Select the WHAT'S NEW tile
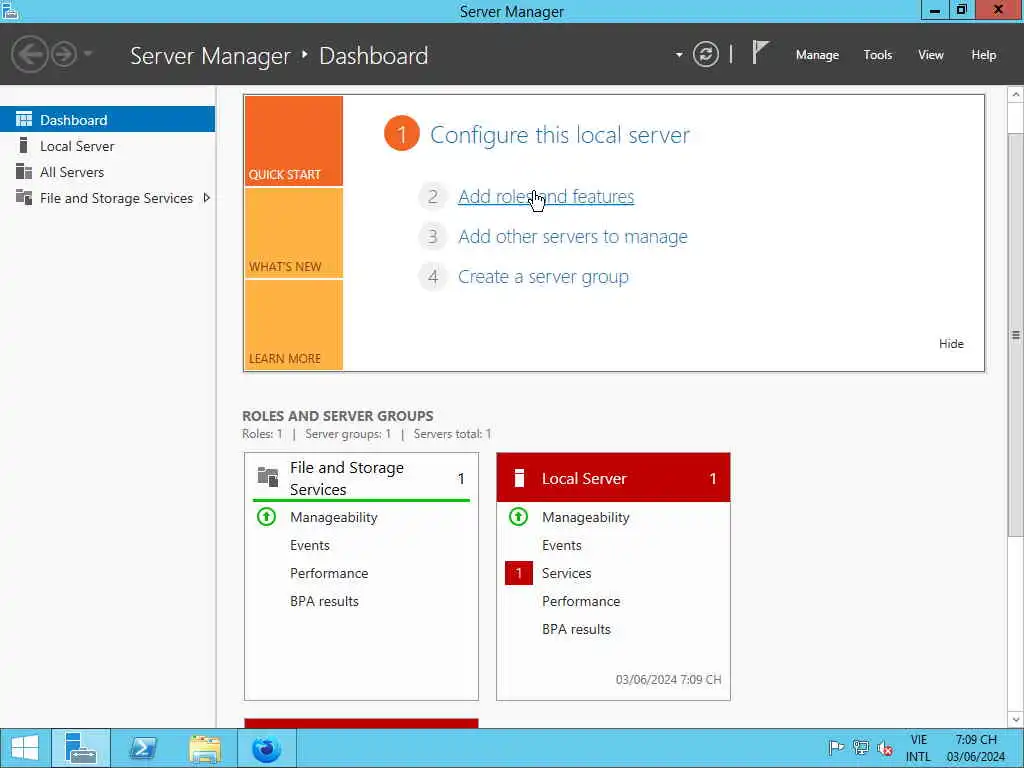 (x=293, y=233)
